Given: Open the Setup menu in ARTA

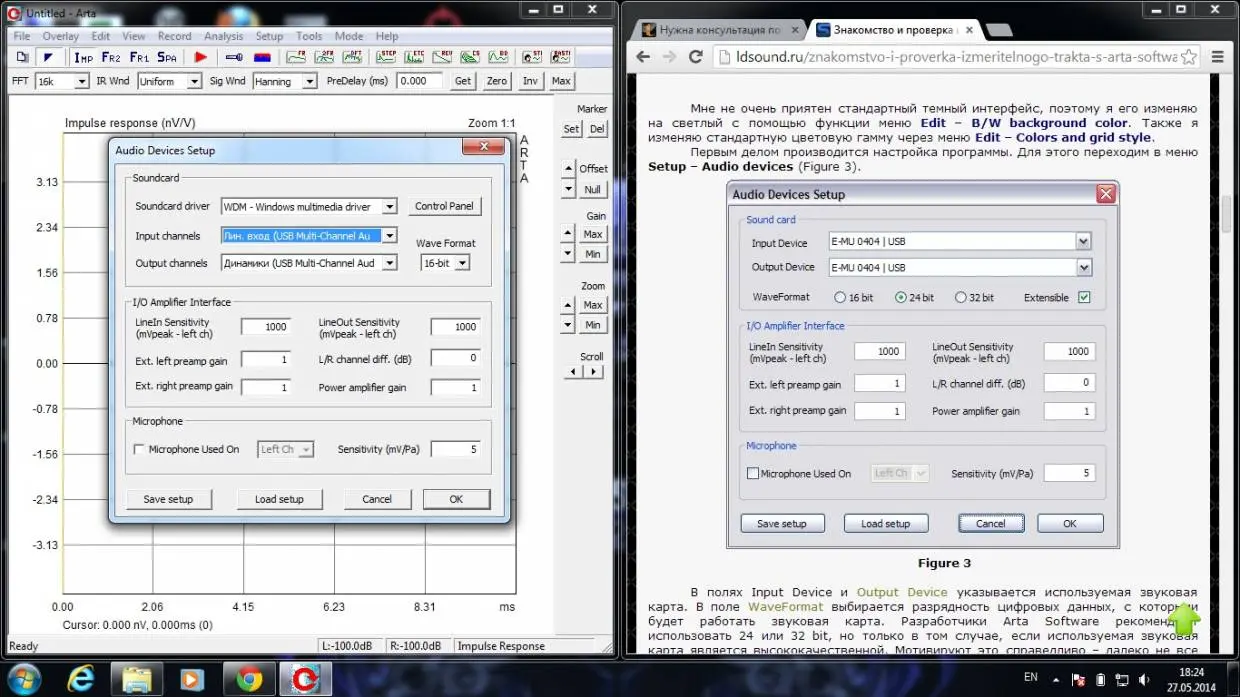Looking at the screenshot, I should coord(269,36).
